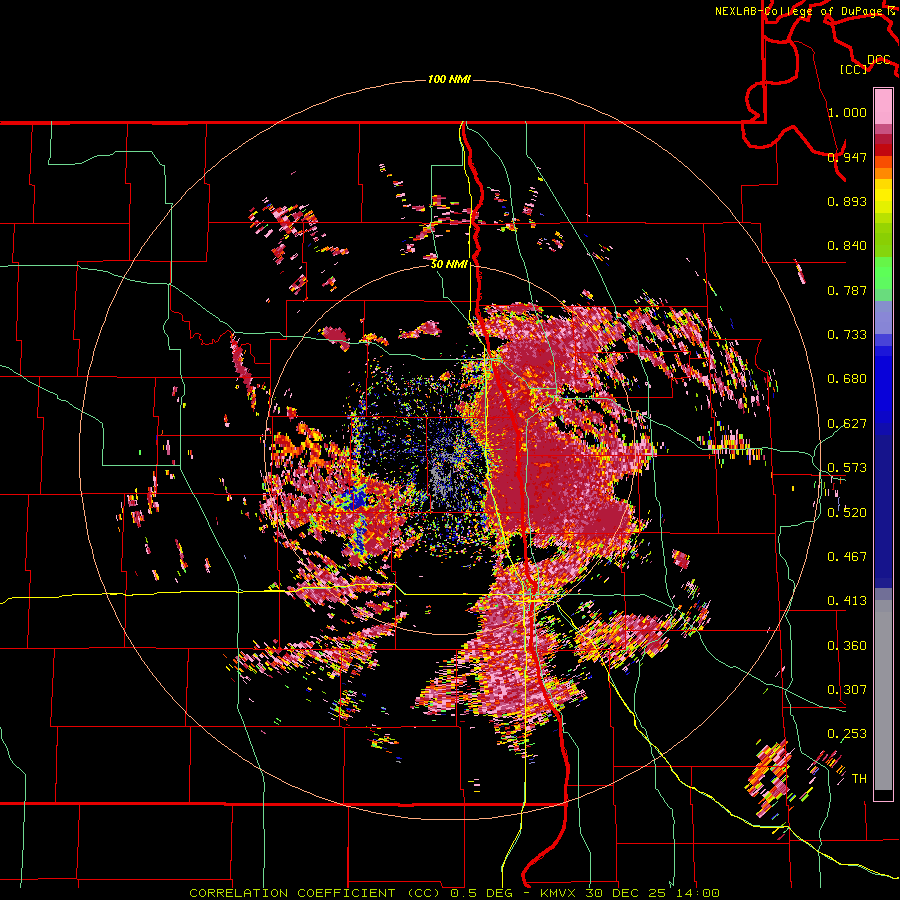Click the 0.787 scale value

pyautogui.click(x=847, y=290)
